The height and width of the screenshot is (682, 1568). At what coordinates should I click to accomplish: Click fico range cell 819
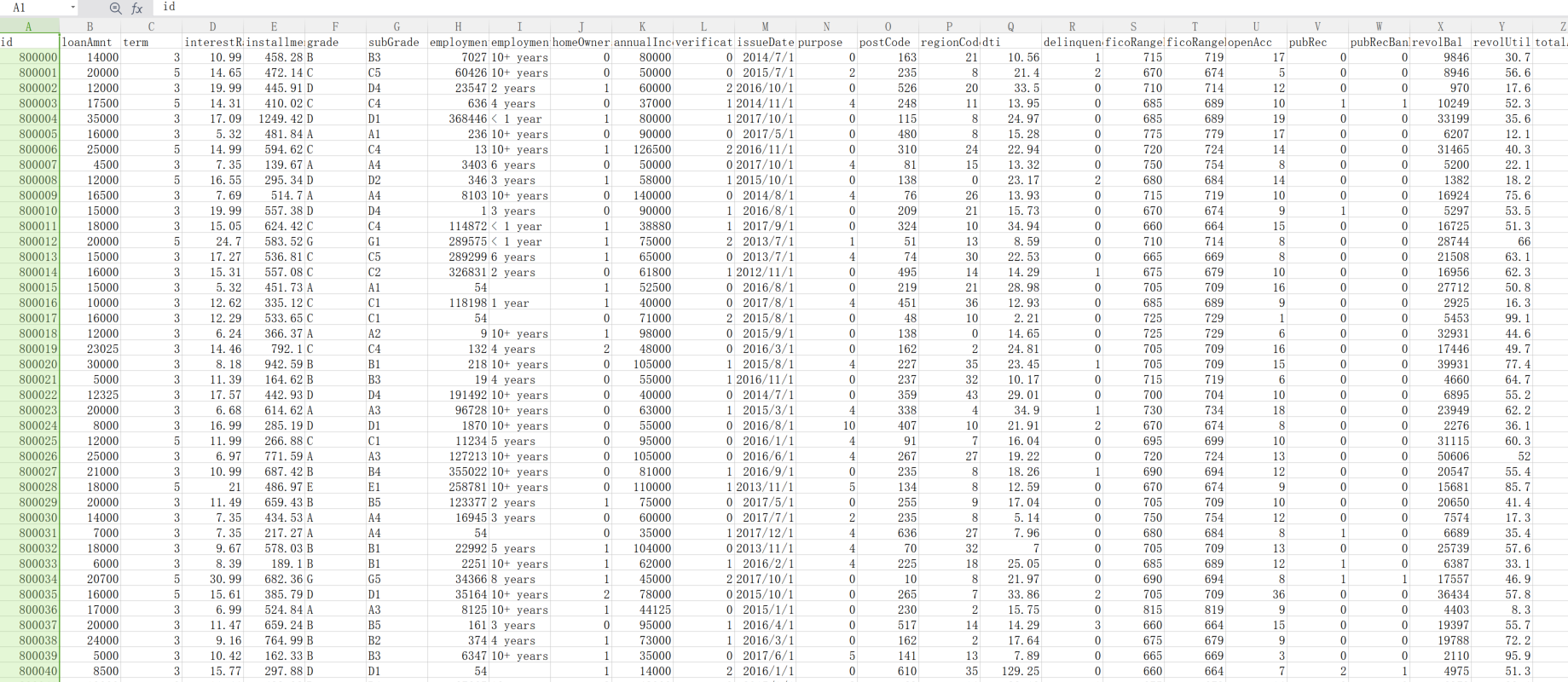[1195, 610]
